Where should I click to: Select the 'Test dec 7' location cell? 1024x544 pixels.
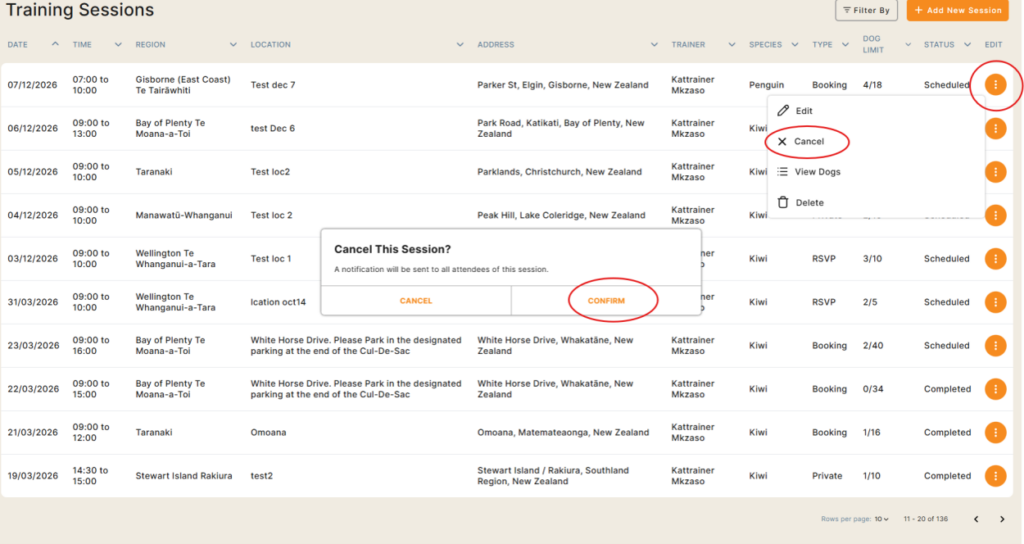(x=272, y=85)
